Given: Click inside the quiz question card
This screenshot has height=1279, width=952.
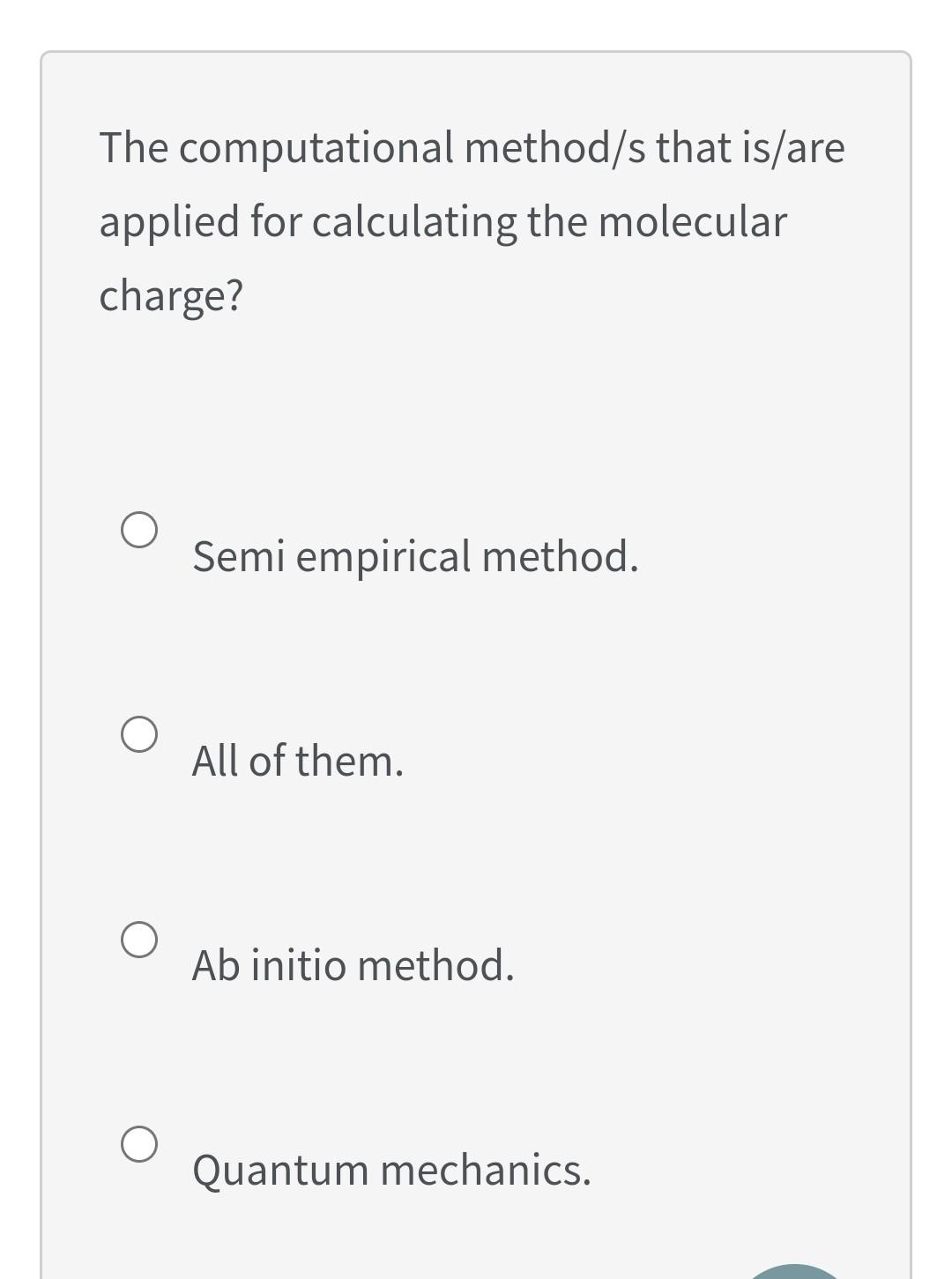Looking at the screenshot, I should [476, 617].
